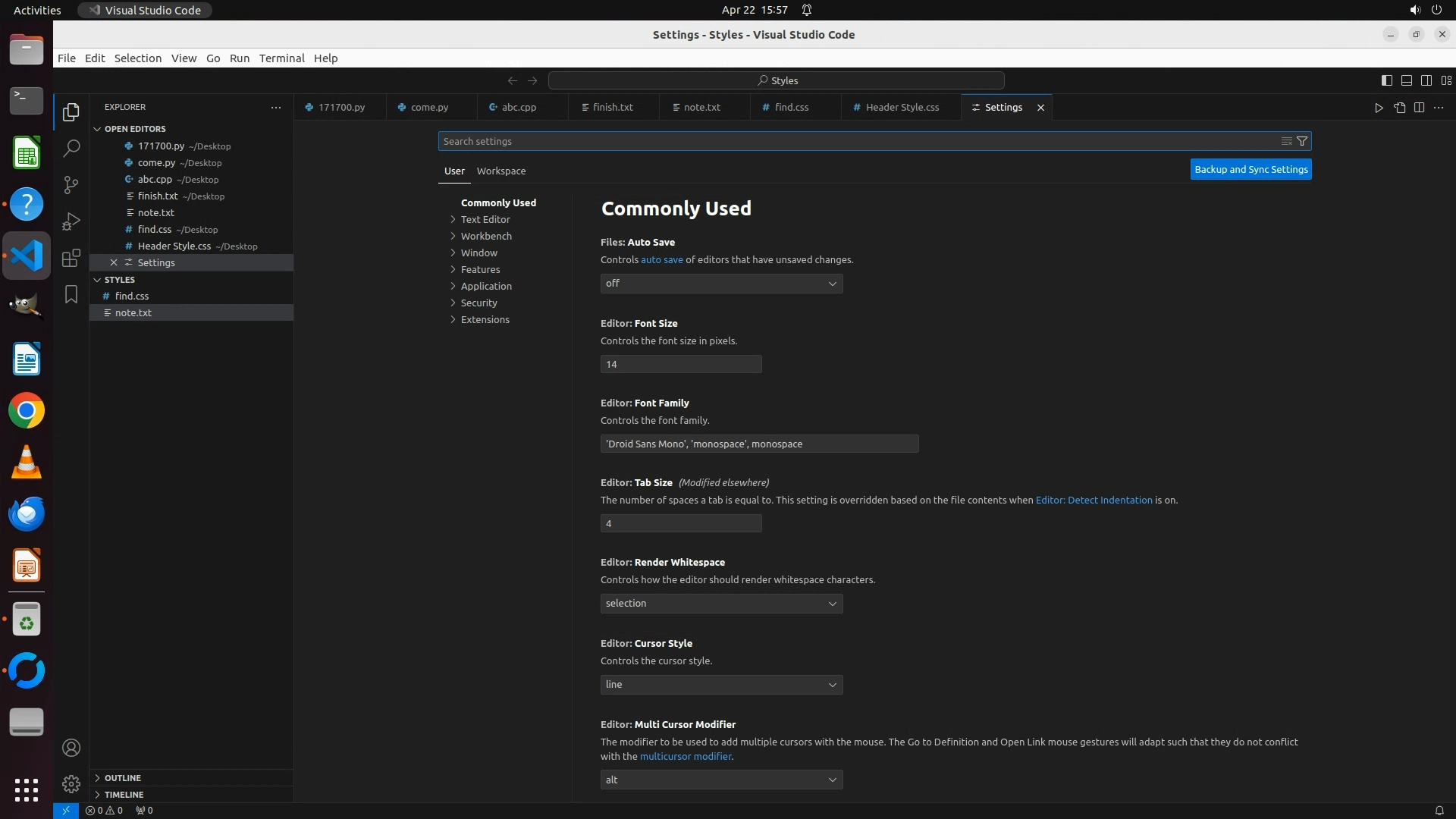This screenshot has height=819, width=1456.
Task: Click Backup and Sync Settings button
Action: point(1250,170)
